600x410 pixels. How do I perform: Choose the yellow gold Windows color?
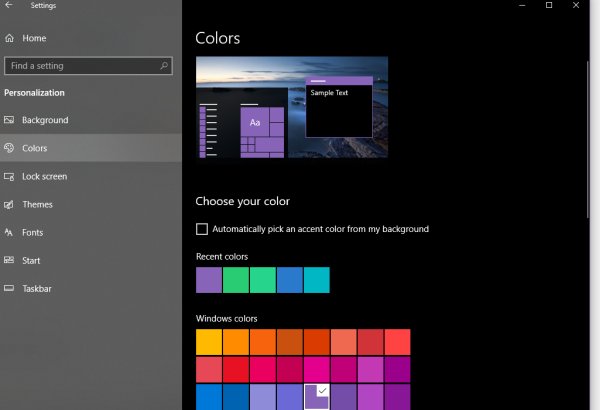pos(209,342)
